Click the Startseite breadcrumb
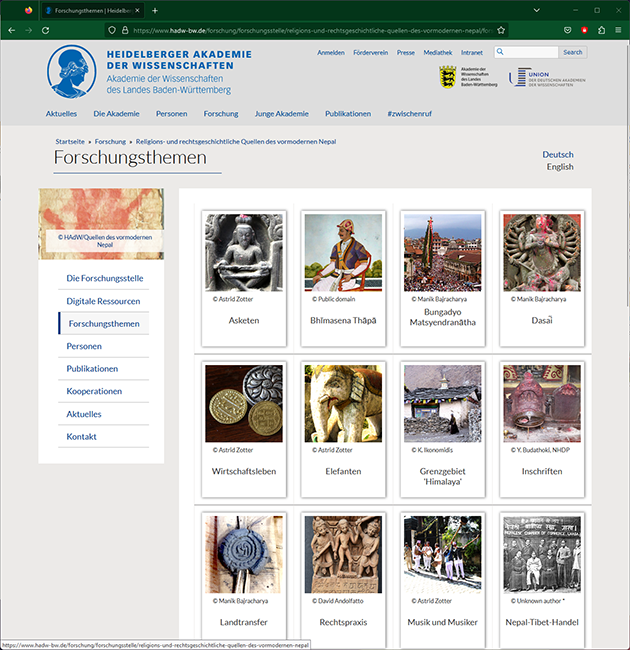The width and height of the screenshot is (630, 650). click(70, 141)
